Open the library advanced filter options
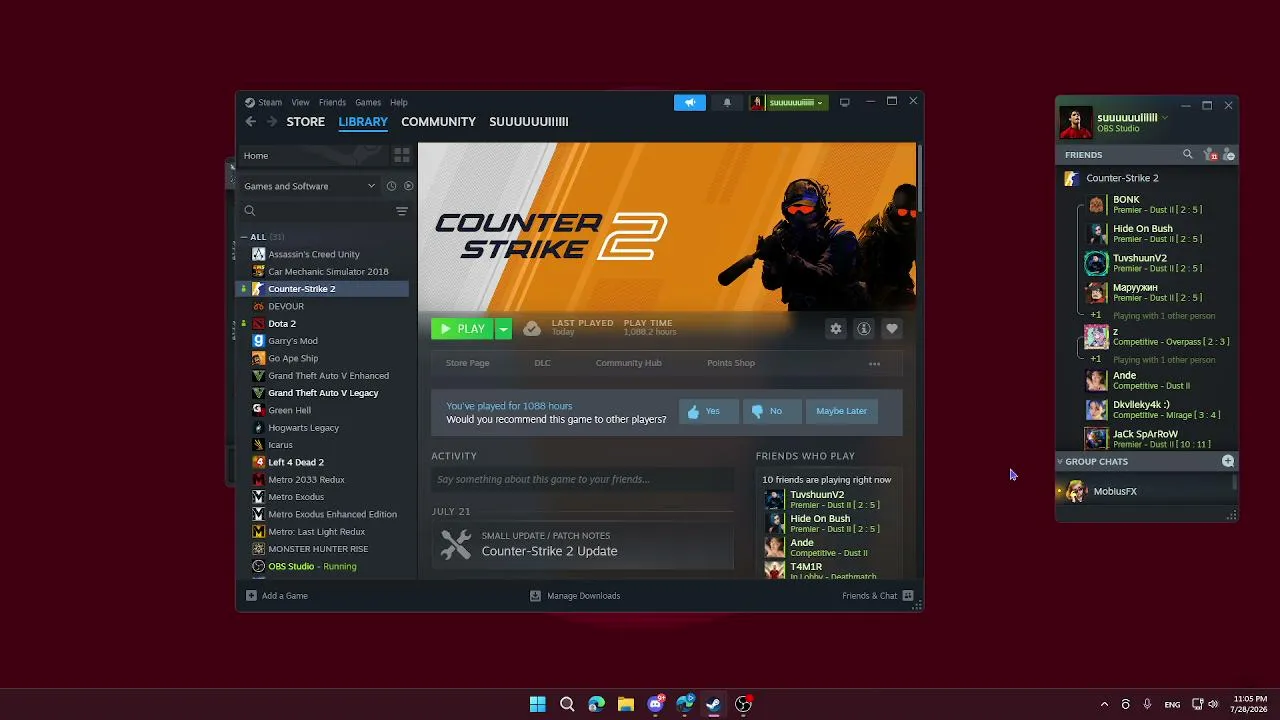 coord(402,211)
